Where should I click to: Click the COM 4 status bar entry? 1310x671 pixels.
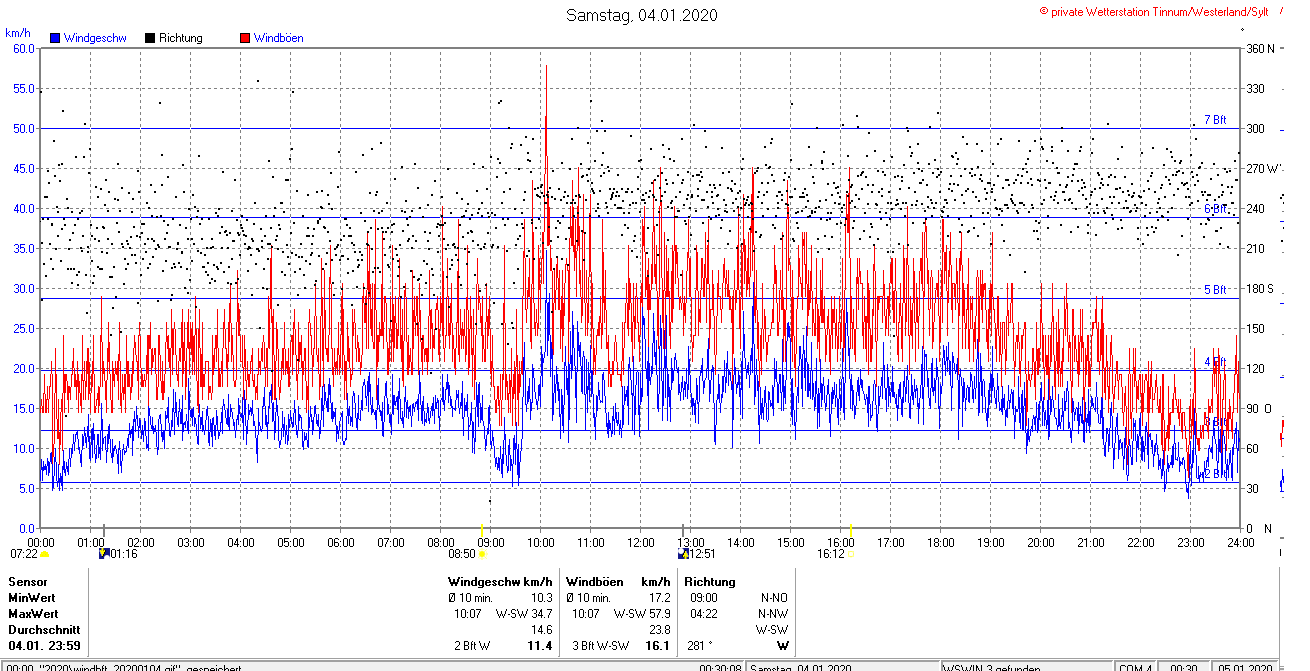point(1135,668)
